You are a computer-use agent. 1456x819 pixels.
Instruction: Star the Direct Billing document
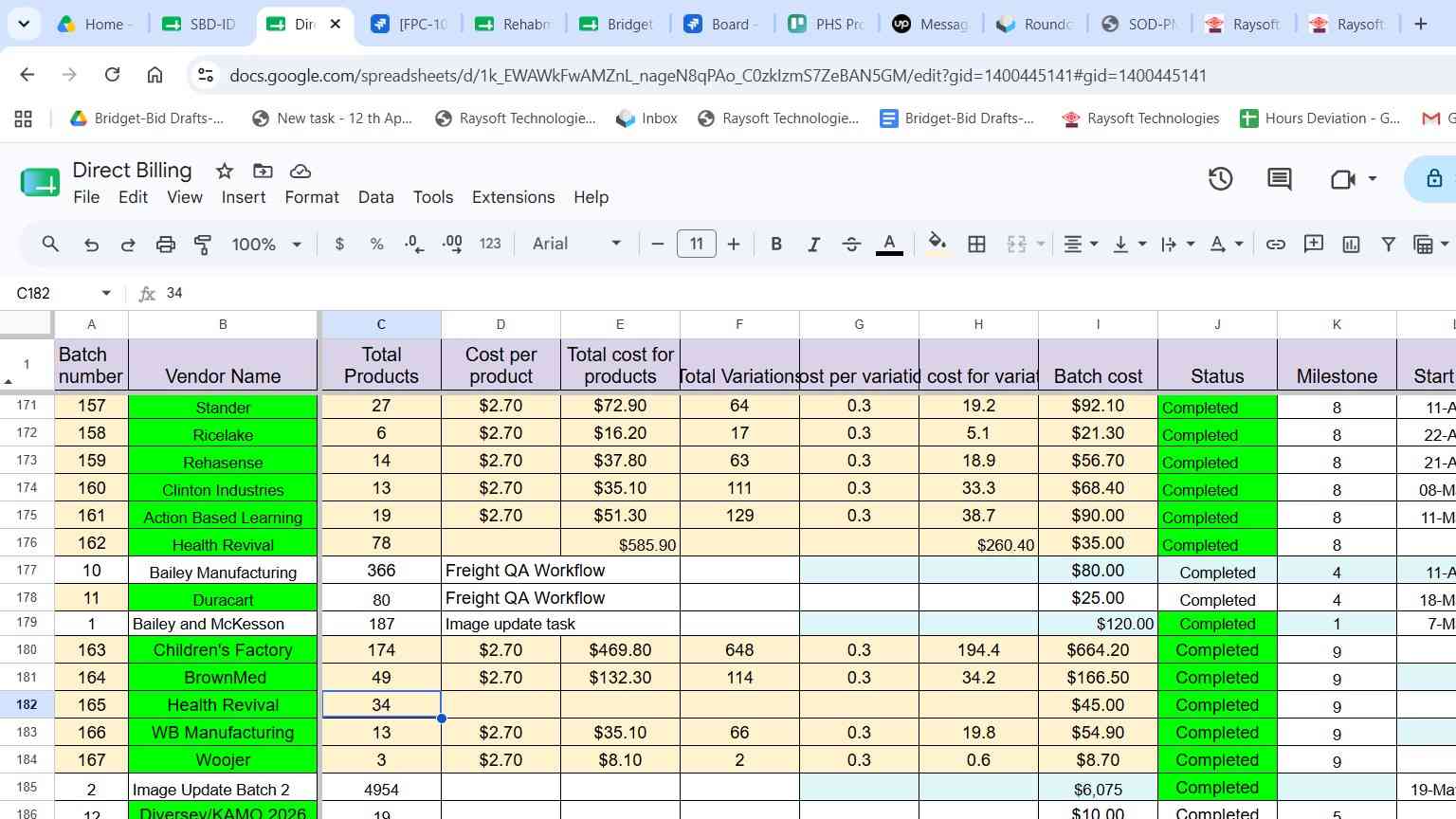(x=225, y=171)
